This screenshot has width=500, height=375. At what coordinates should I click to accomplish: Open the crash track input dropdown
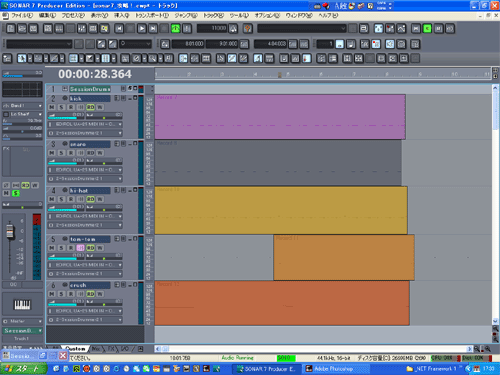(x=85, y=311)
